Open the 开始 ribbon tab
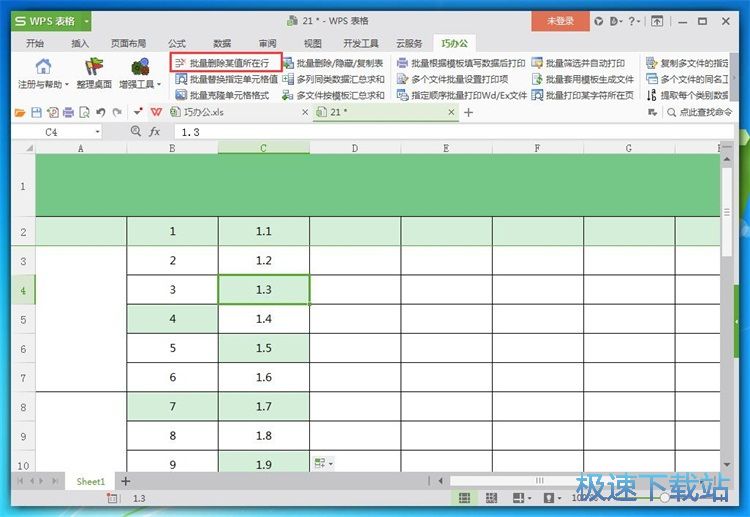 [x=35, y=44]
